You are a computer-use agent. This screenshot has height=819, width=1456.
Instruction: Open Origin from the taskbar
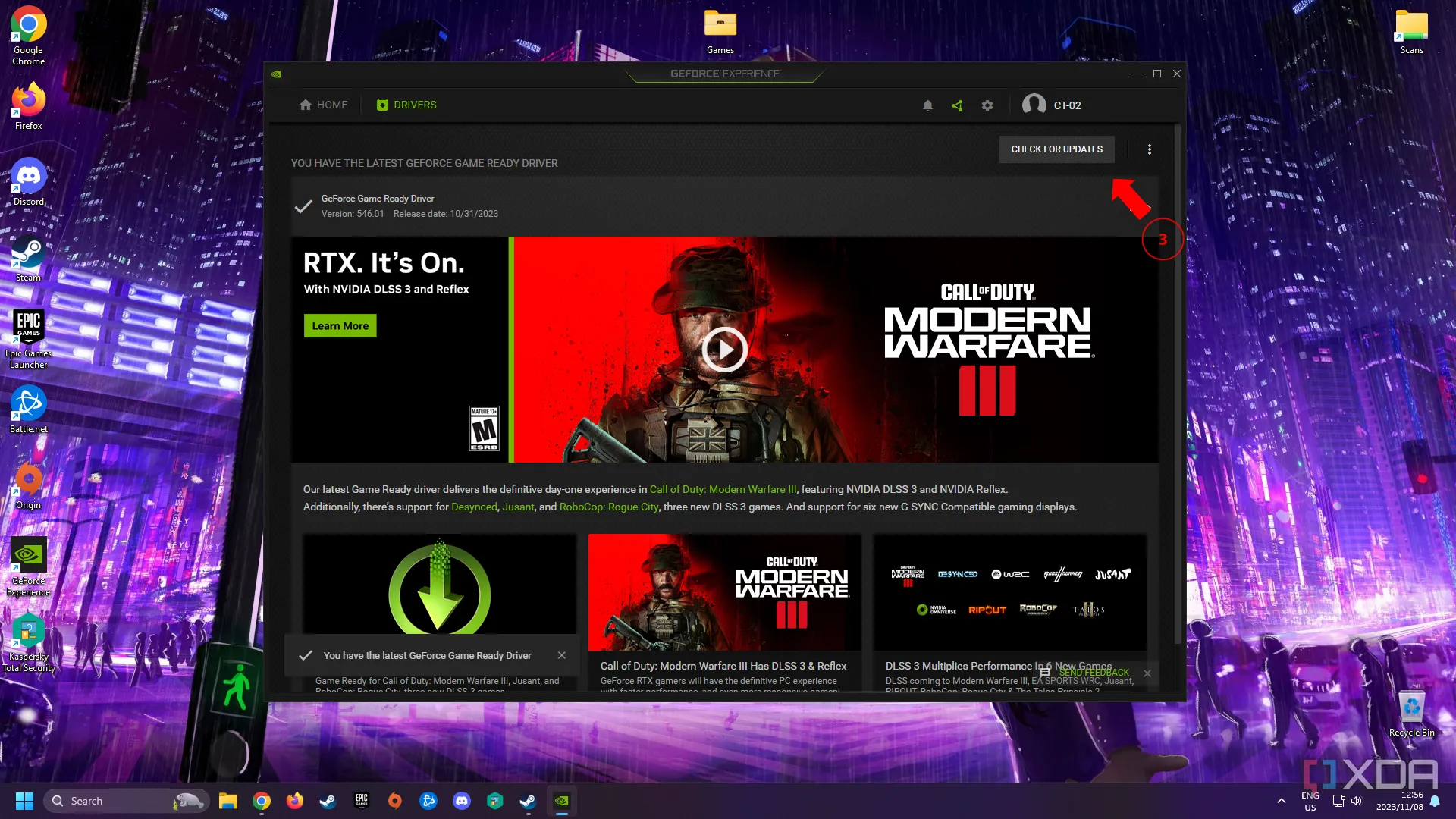tap(395, 801)
